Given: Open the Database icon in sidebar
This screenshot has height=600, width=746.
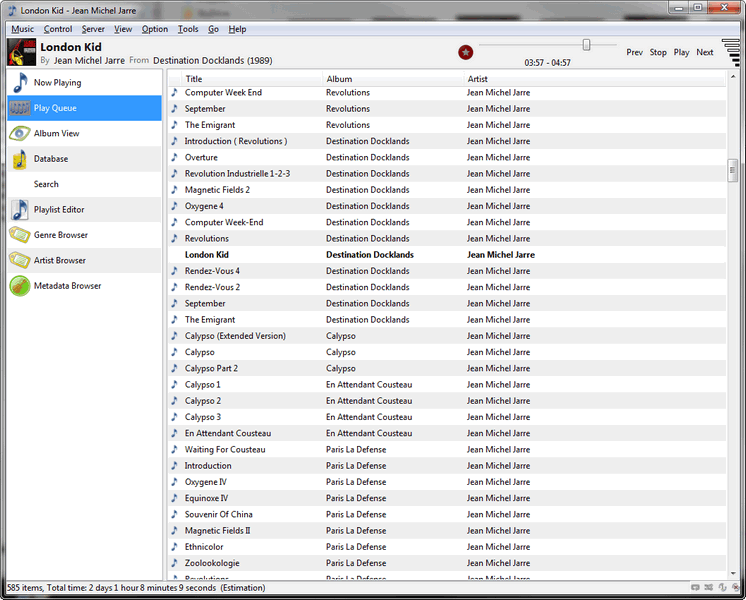Looking at the screenshot, I should 20,159.
